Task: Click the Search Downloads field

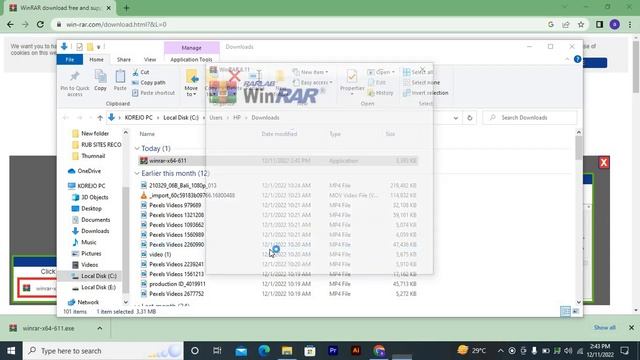Action: pyautogui.click(x=530, y=118)
